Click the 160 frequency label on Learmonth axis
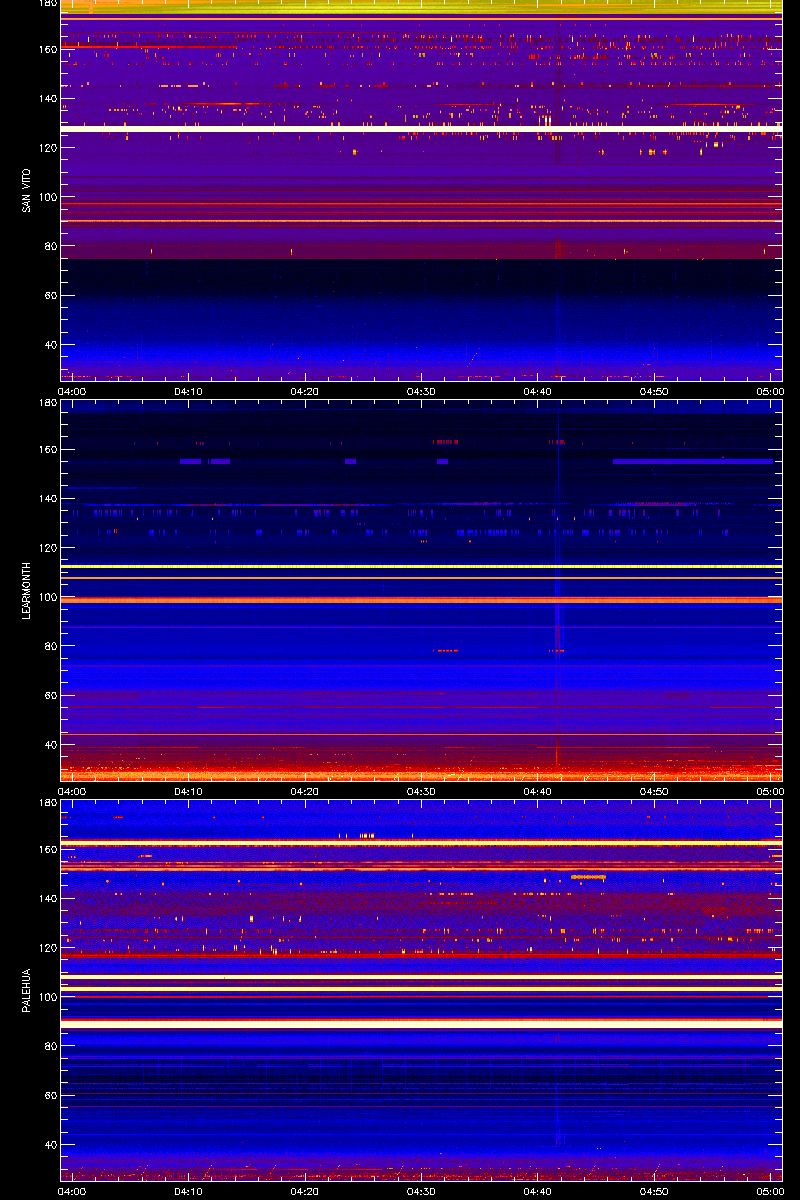Viewport: 800px width, 1200px height. click(x=46, y=449)
